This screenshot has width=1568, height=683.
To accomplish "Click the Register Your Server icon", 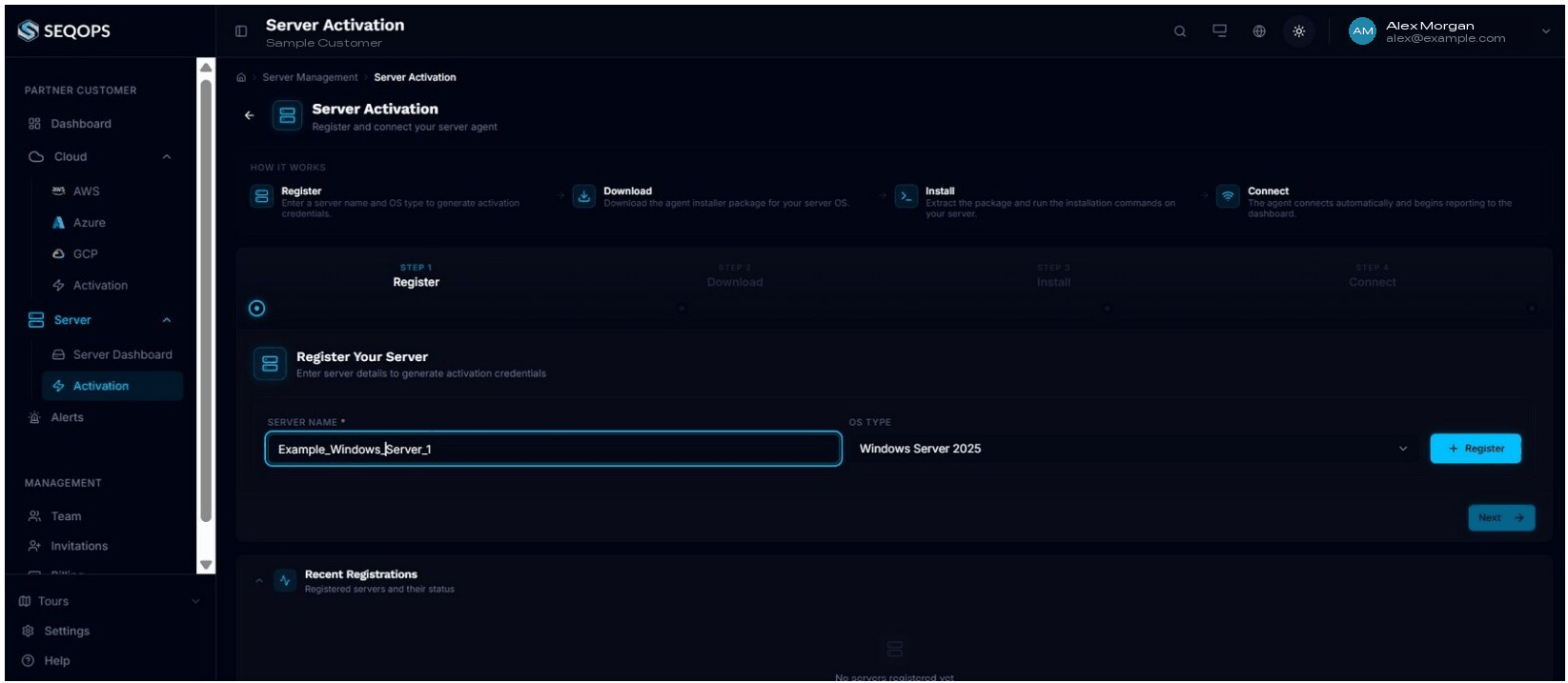I will pyautogui.click(x=270, y=364).
